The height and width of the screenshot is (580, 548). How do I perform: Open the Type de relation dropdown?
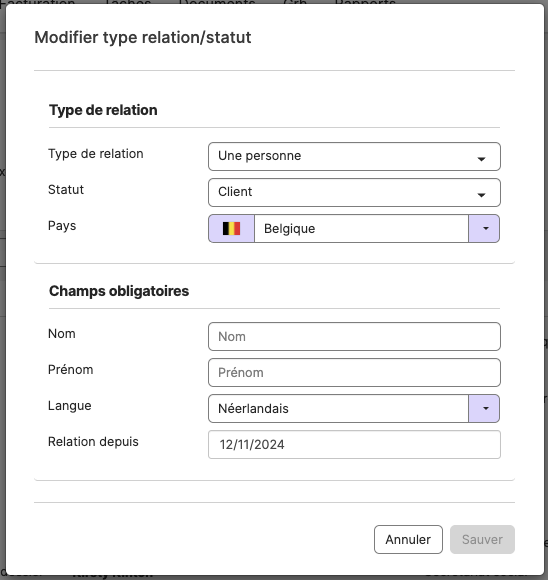354,156
